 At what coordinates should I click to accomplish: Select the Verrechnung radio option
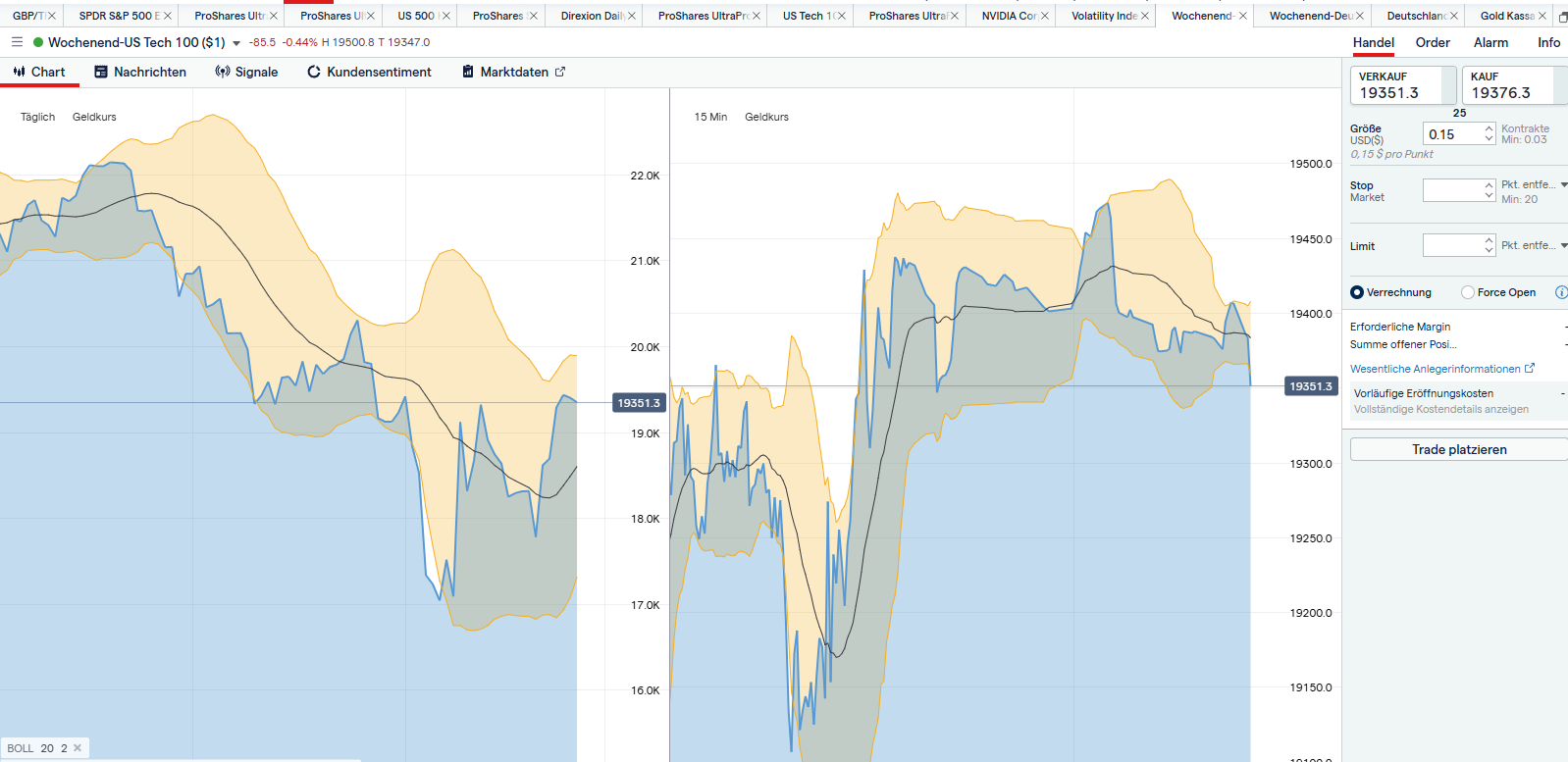pyautogui.click(x=1357, y=292)
